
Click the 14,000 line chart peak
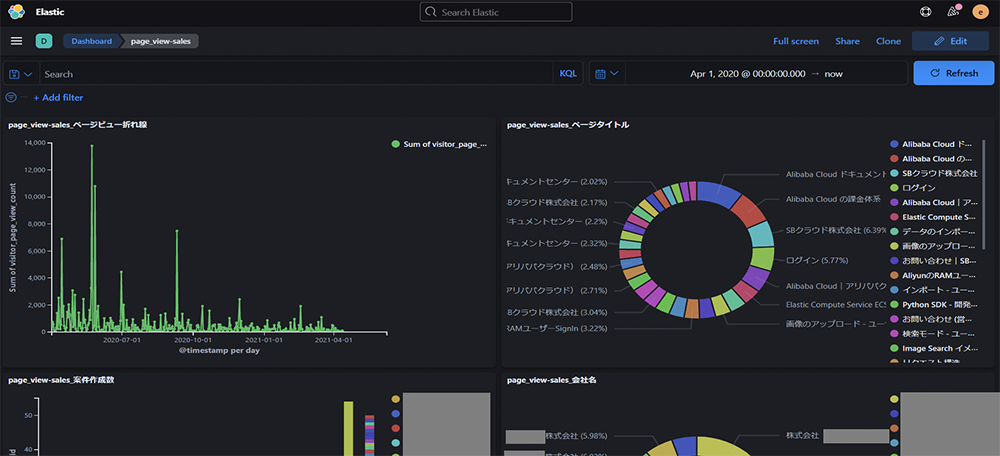tap(92, 146)
